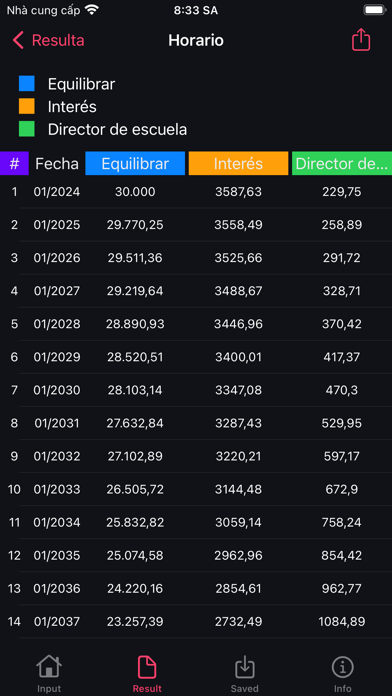Select interest value 3525,66

click(238, 258)
